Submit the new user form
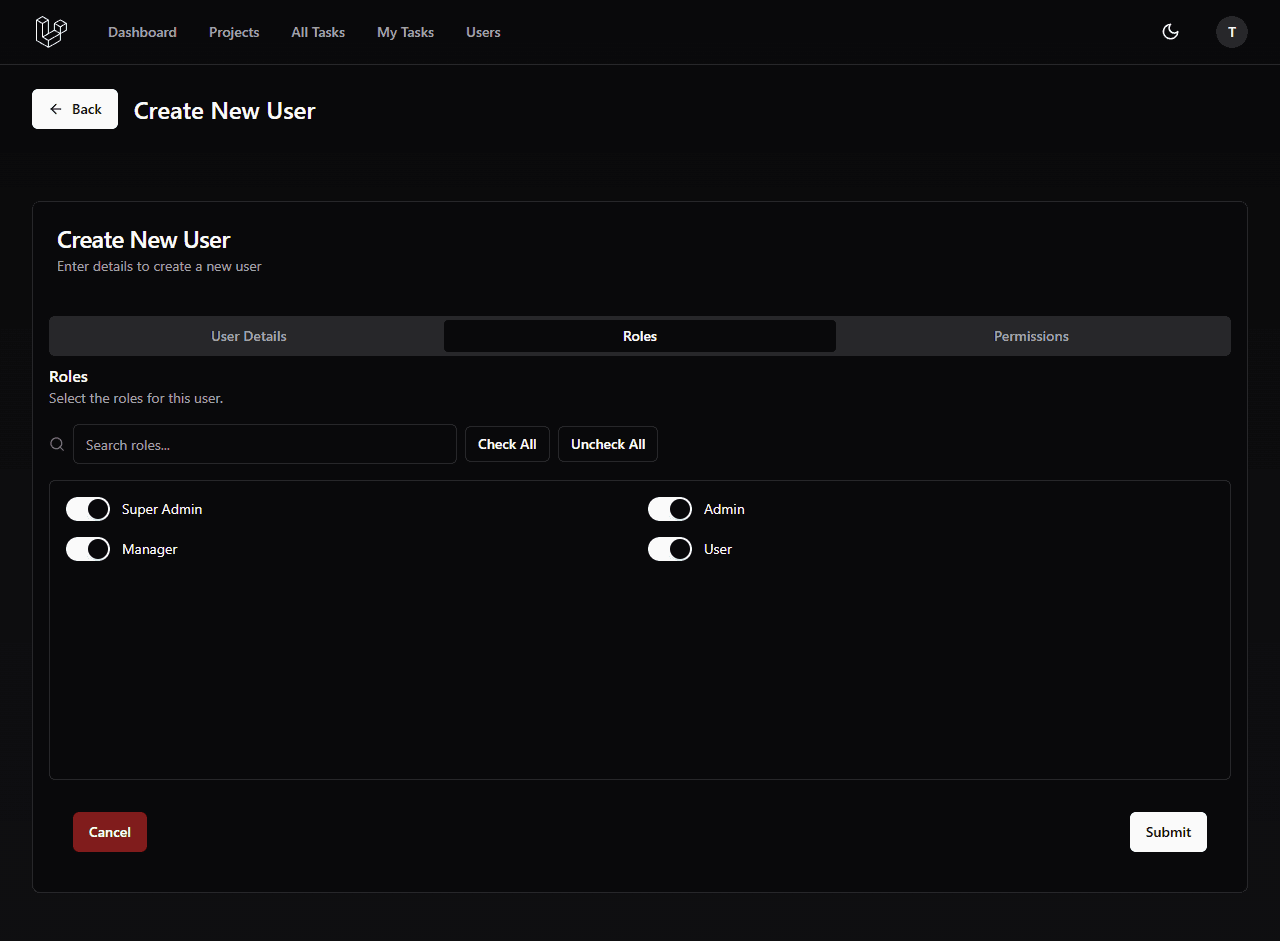Screen dimensions: 1280x941 1167,831
